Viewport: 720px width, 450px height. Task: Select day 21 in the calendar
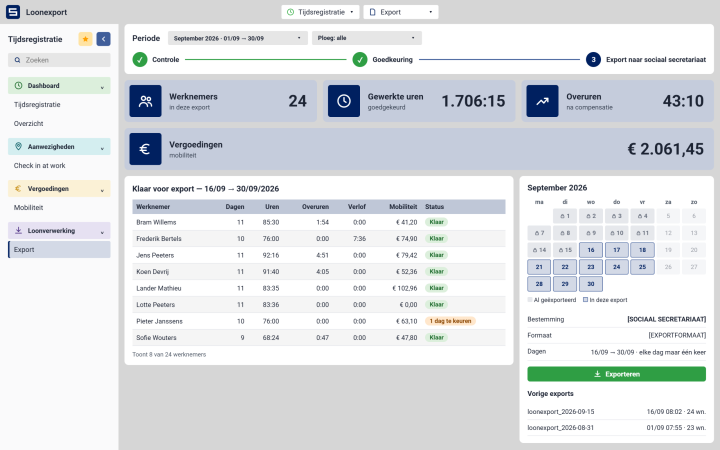pyautogui.click(x=539, y=267)
